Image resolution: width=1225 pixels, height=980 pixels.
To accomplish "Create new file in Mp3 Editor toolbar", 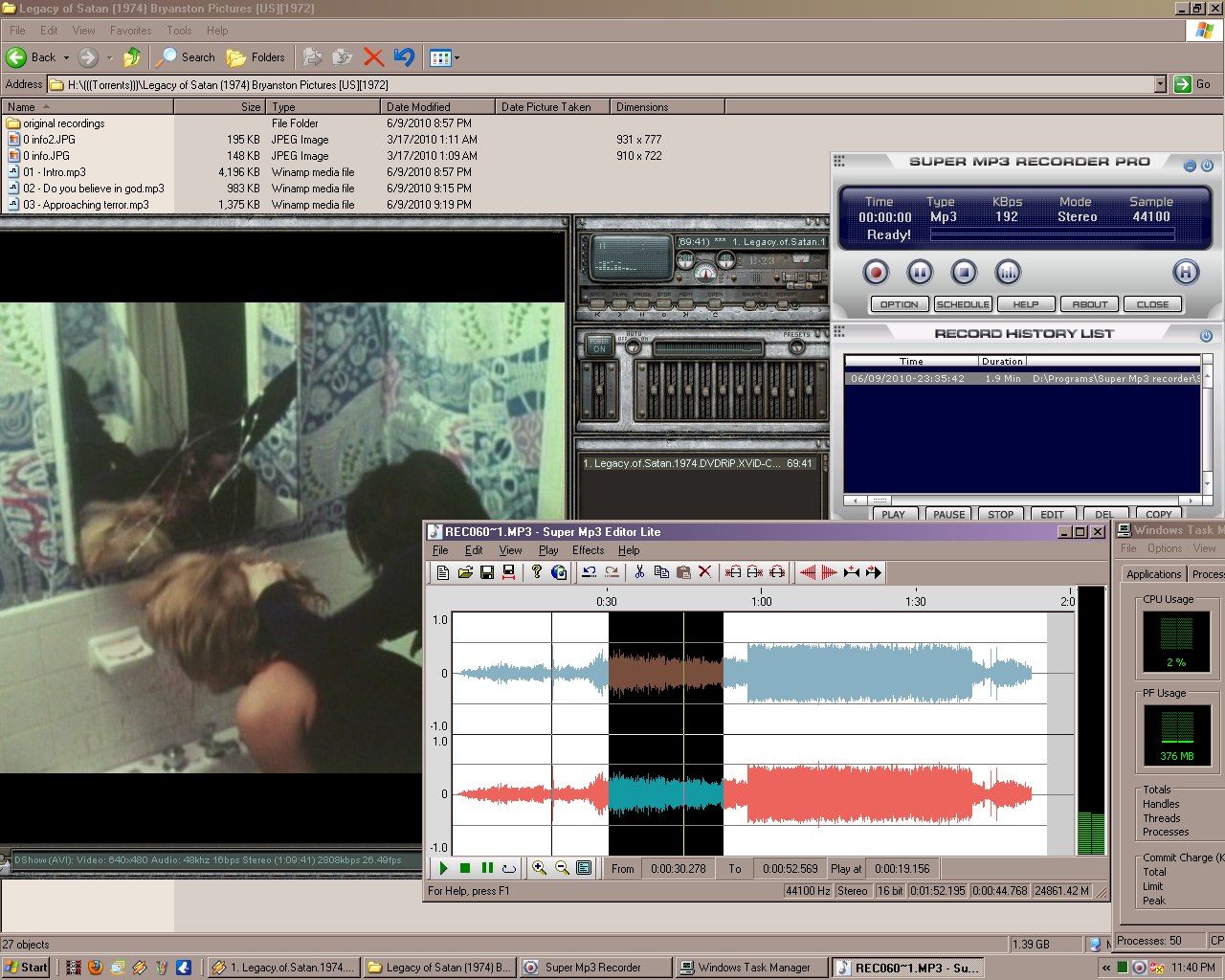I will click(443, 572).
